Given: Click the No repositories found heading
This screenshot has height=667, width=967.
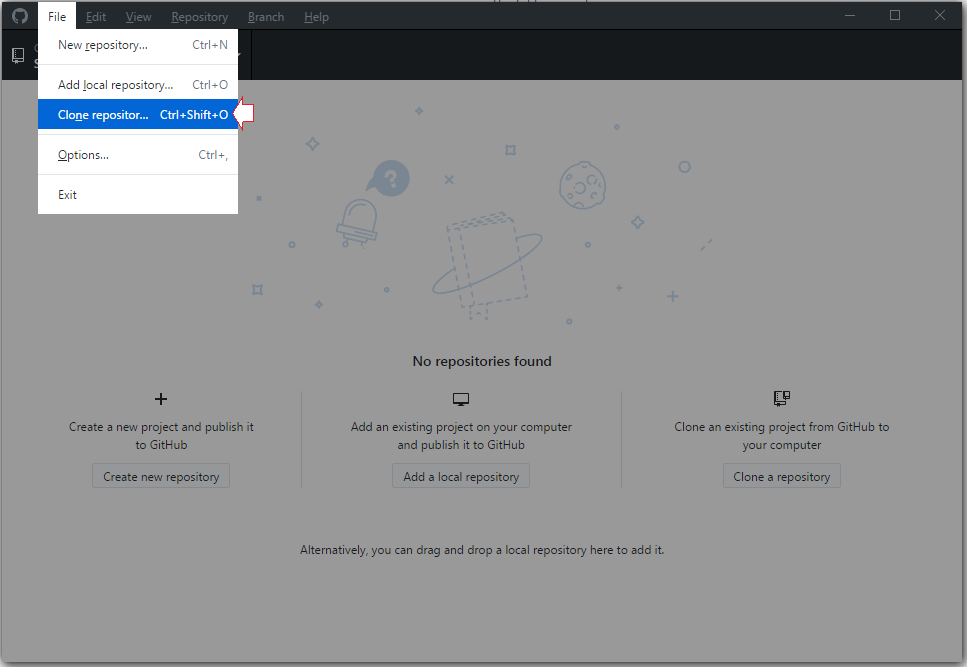Looking at the screenshot, I should [482, 361].
